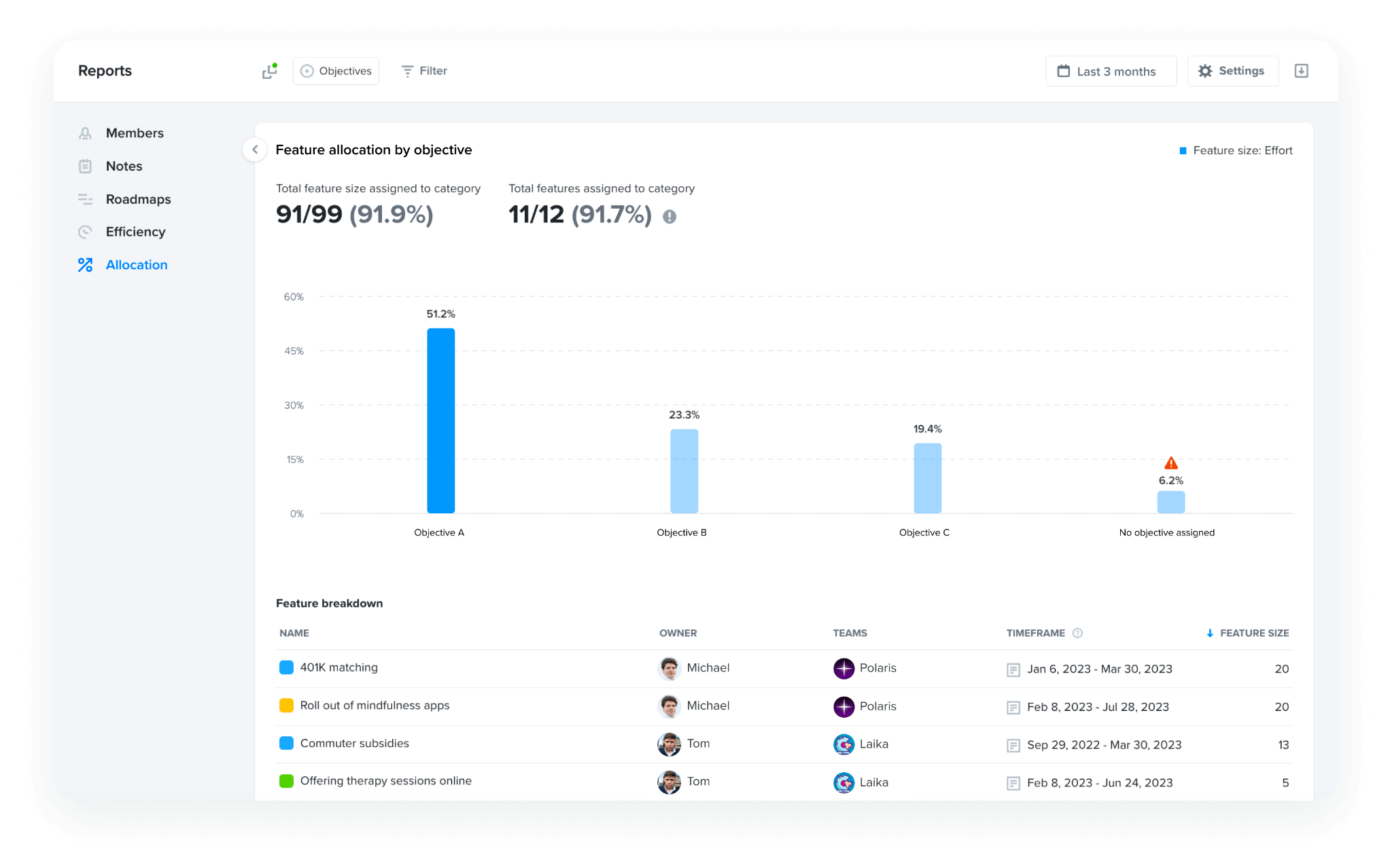Open the 401K matching feature

coord(339,667)
